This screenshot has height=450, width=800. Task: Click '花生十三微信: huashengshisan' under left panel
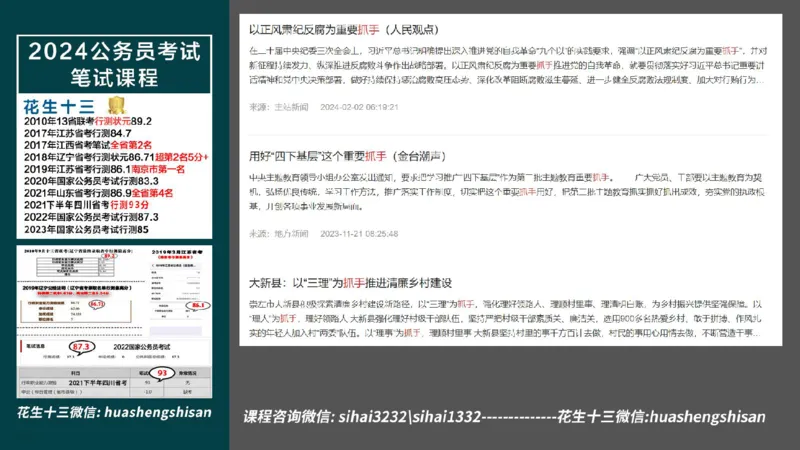114,412
